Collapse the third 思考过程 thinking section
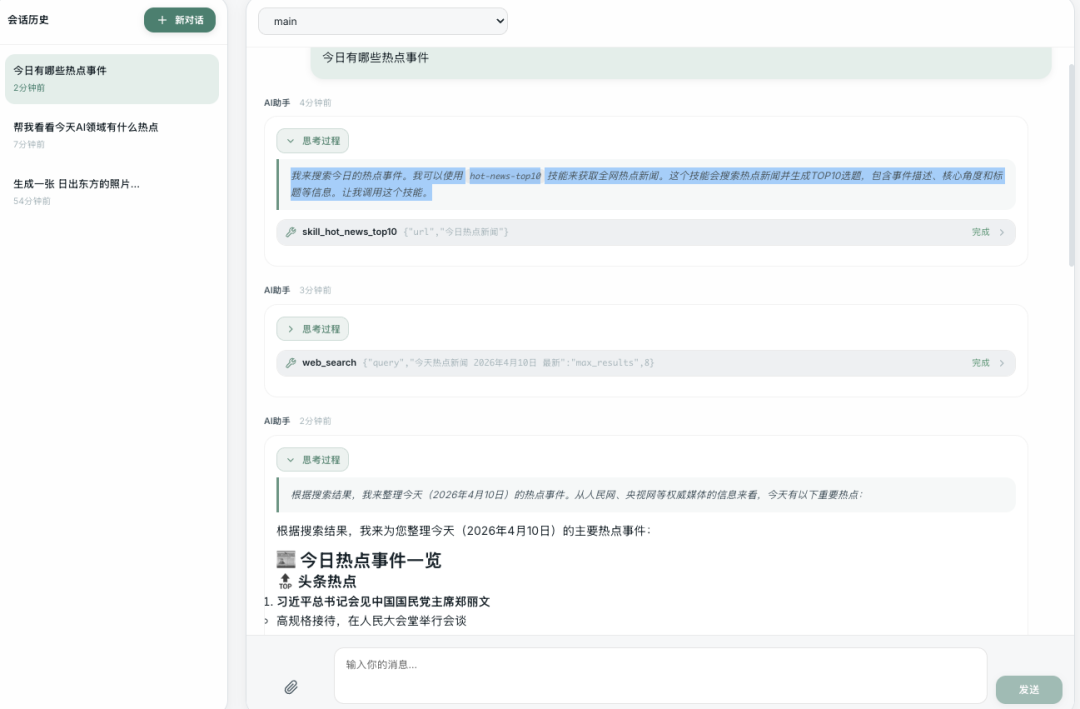The width and height of the screenshot is (1080, 709). click(312, 460)
